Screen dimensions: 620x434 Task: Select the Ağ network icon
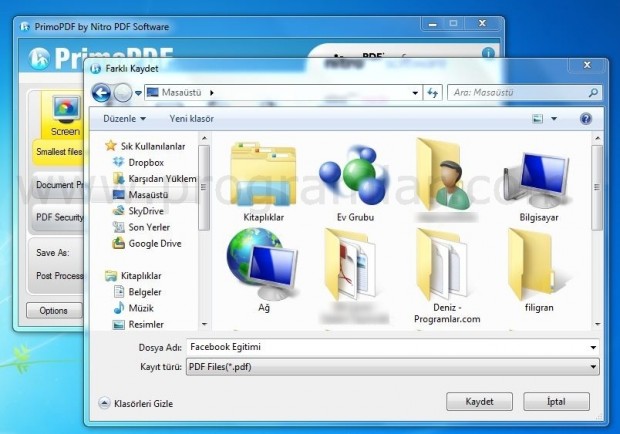point(263,271)
